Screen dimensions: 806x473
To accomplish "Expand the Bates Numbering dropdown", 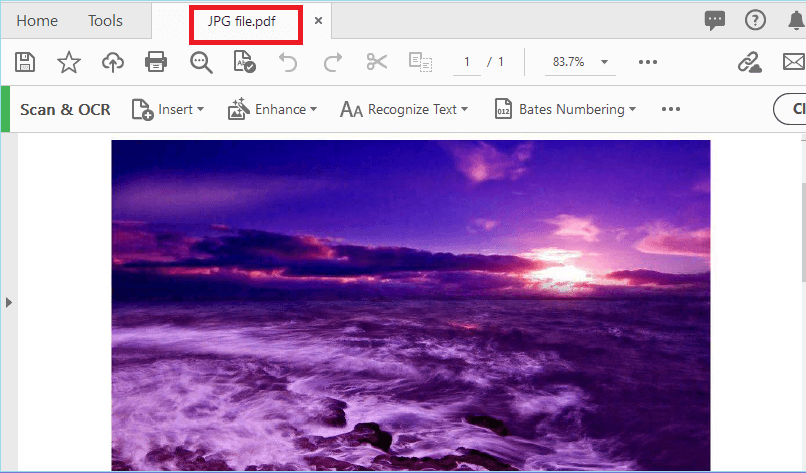I will coord(565,110).
